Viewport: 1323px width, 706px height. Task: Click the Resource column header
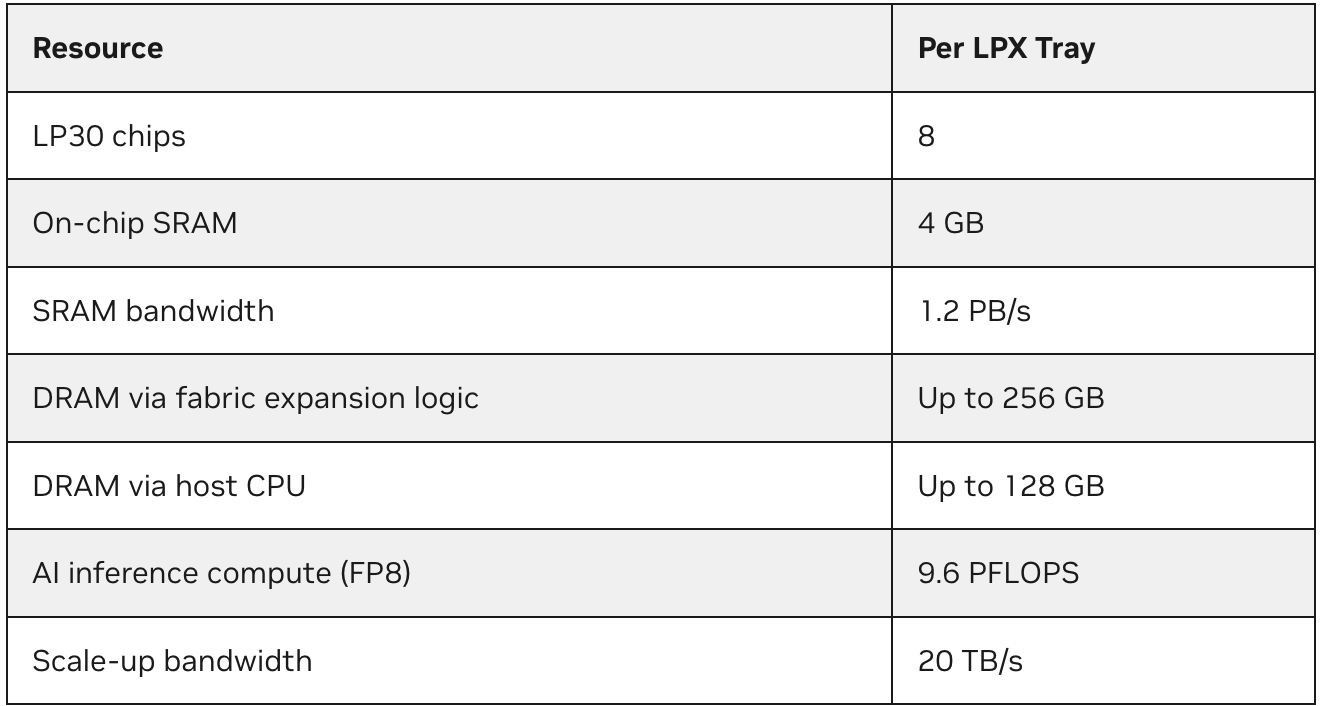point(98,48)
